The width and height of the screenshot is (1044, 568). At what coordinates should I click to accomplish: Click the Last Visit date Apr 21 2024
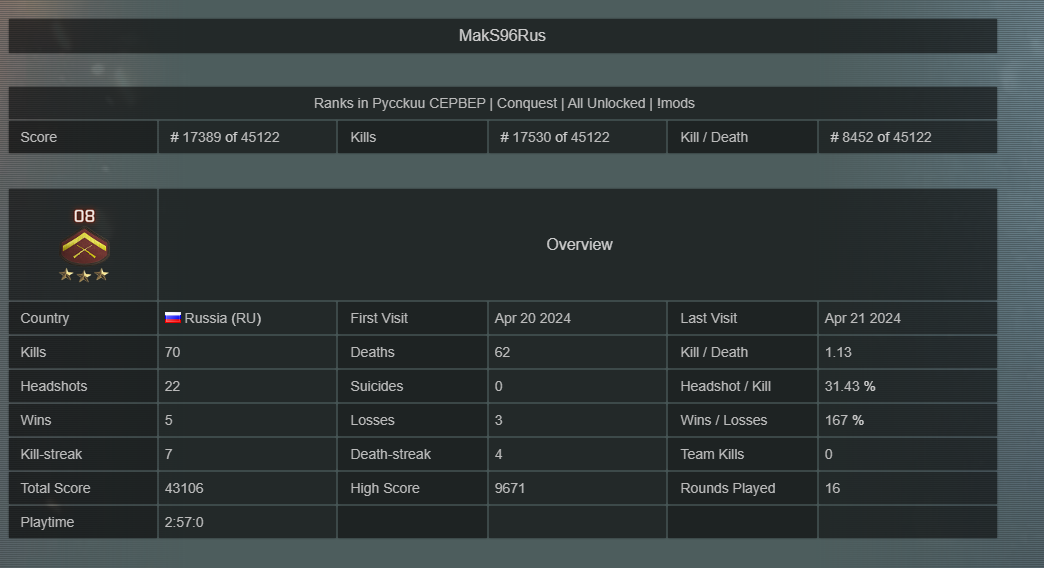click(x=863, y=318)
